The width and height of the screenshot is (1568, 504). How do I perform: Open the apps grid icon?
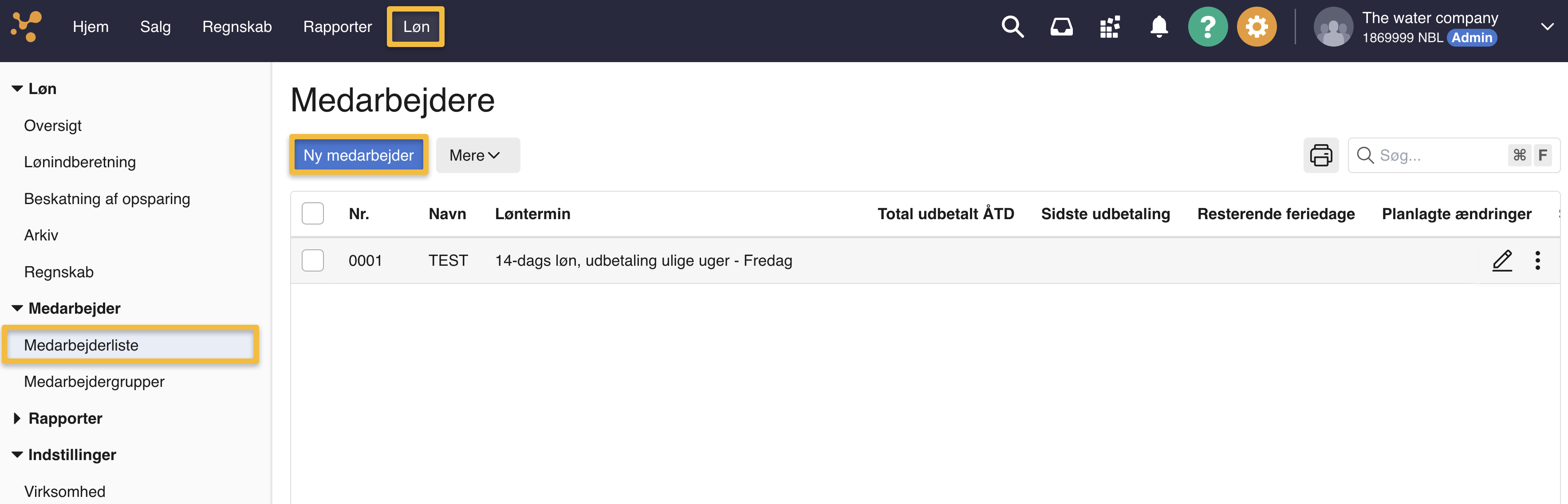coord(1110,27)
